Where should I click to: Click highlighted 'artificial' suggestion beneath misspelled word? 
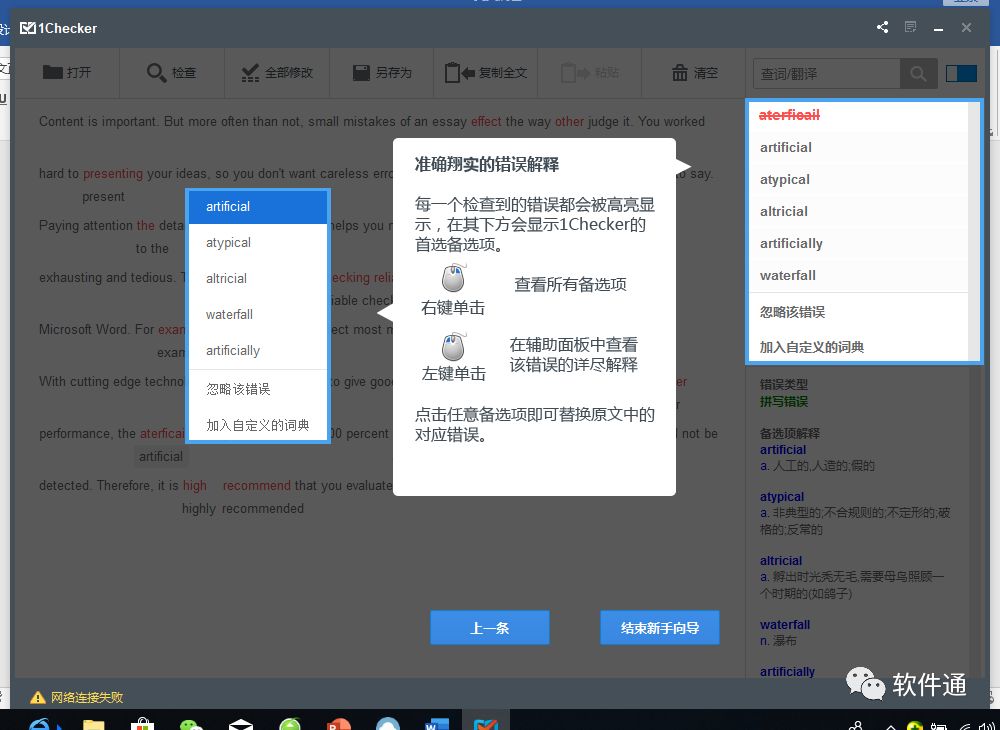click(161, 456)
